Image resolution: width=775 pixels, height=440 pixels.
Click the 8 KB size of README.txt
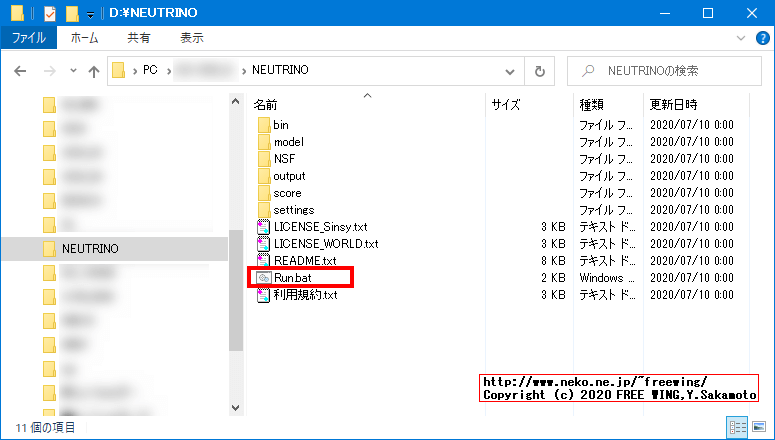(553, 261)
